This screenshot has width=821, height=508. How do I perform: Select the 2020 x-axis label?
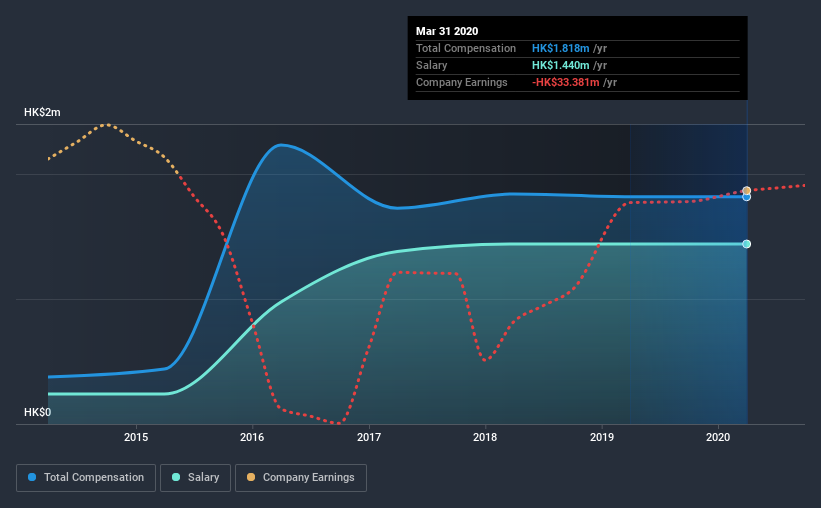point(718,437)
